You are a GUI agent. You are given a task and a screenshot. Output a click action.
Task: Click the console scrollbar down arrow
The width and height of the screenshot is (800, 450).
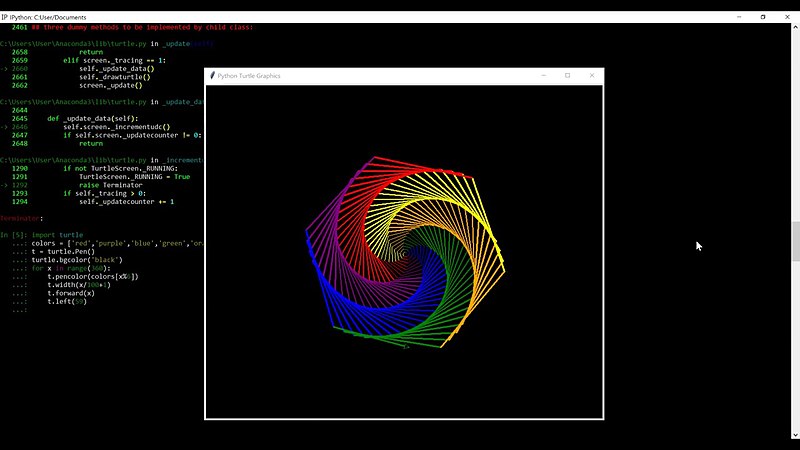(795, 435)
